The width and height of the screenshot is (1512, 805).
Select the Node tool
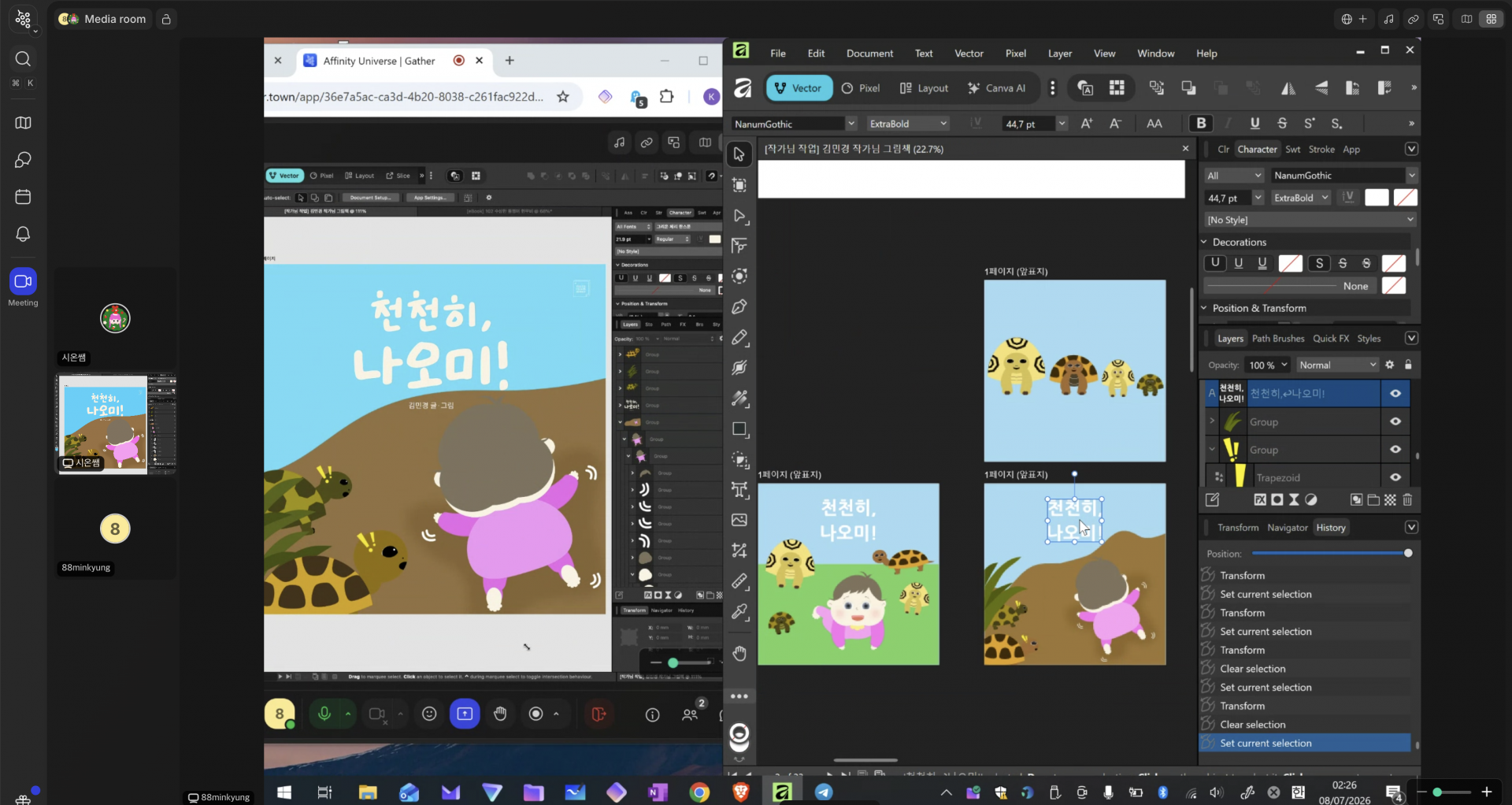pos(739,216)
